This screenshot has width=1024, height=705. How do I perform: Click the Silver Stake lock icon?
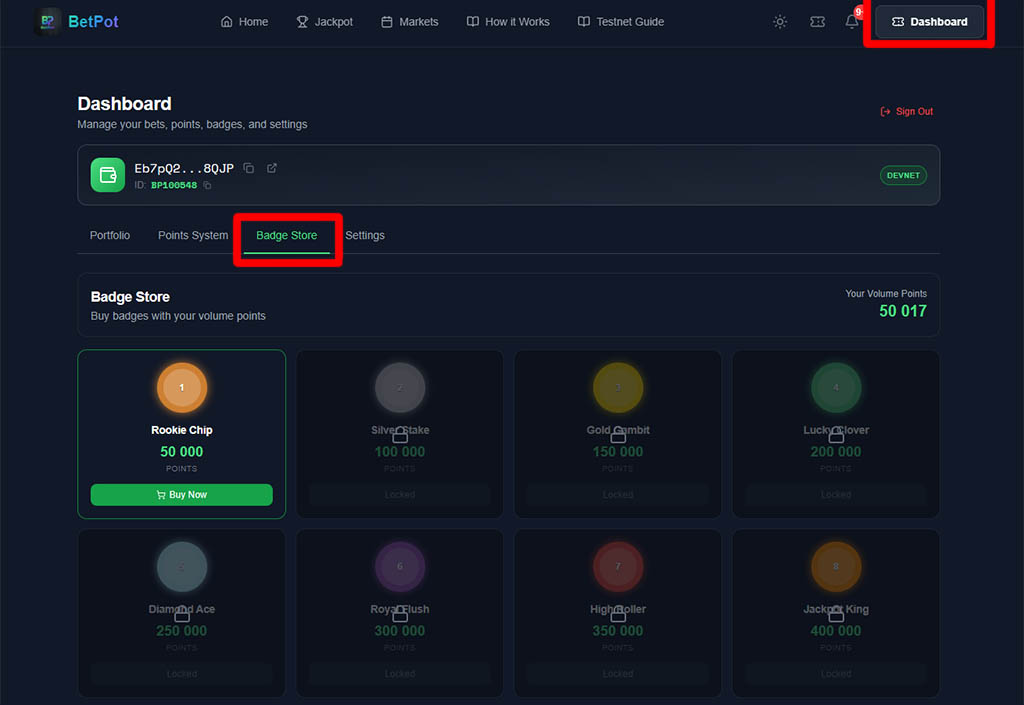(x=400, y=436)
